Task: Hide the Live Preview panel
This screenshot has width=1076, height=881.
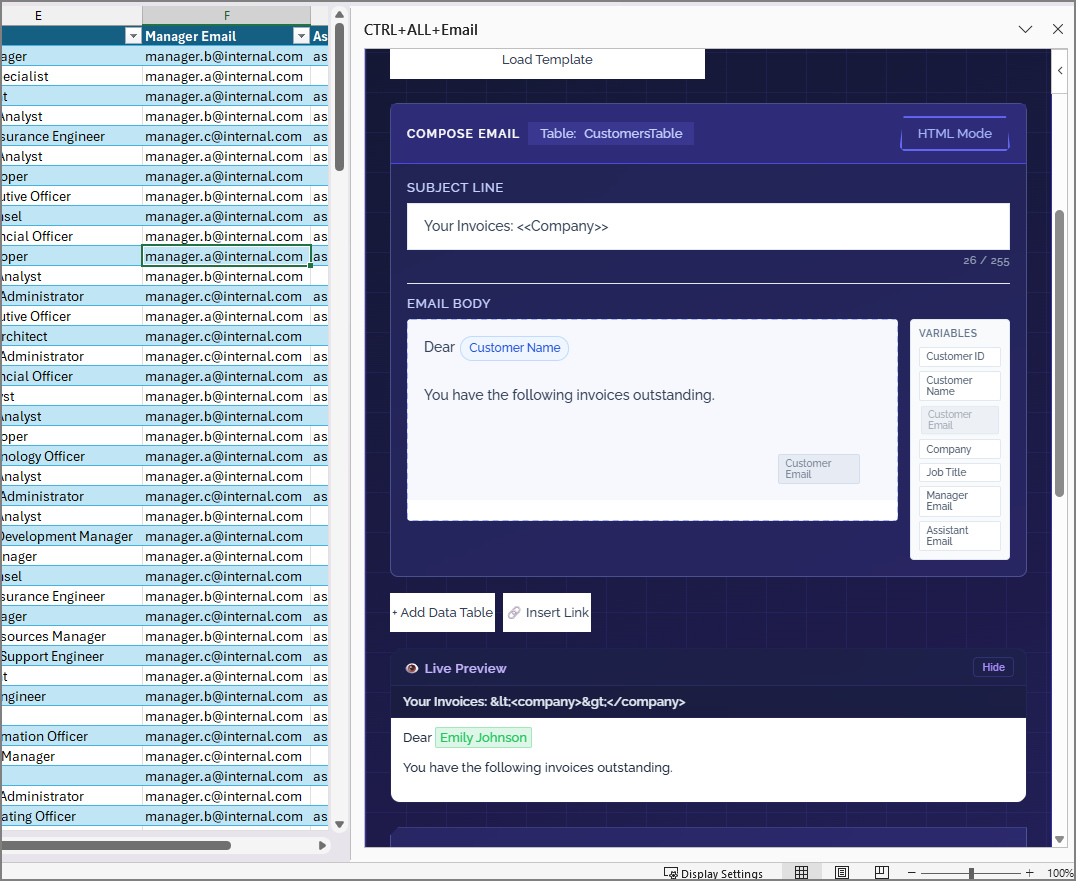Action: tap(993, 667)
